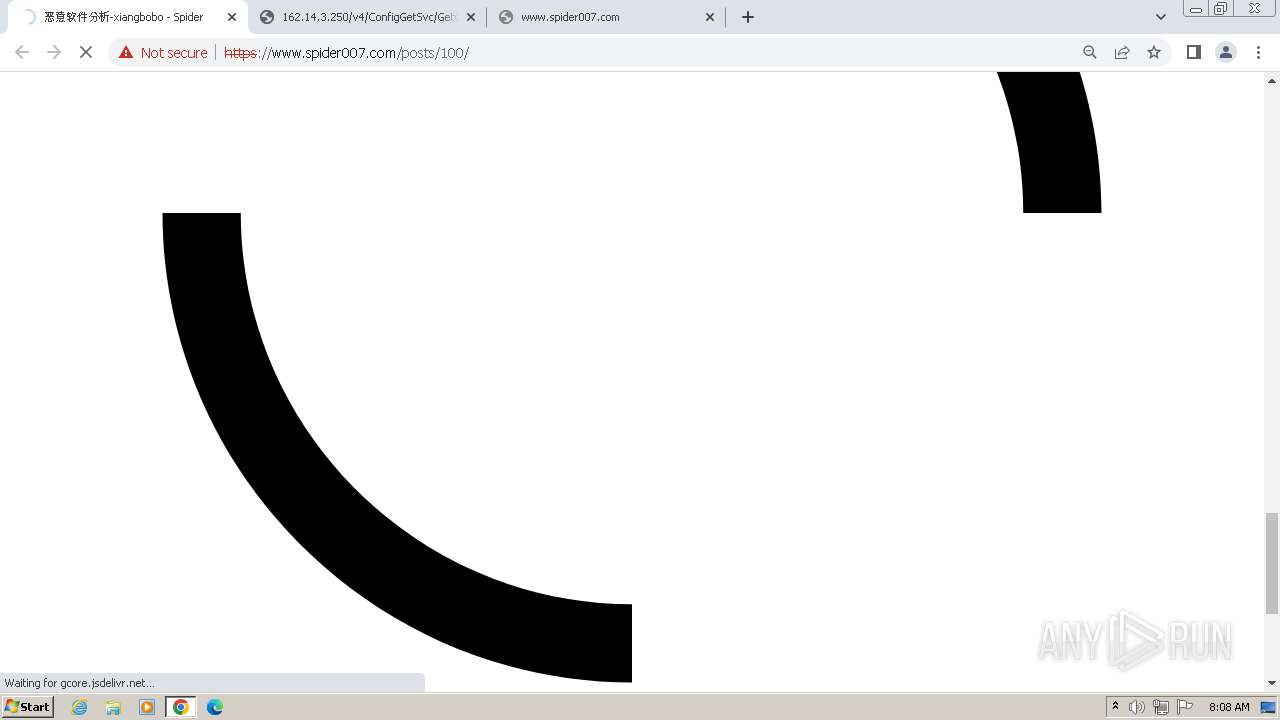Share this page icon
Viewport: 1280px width, 720px height.
(x=1122, y=52)
